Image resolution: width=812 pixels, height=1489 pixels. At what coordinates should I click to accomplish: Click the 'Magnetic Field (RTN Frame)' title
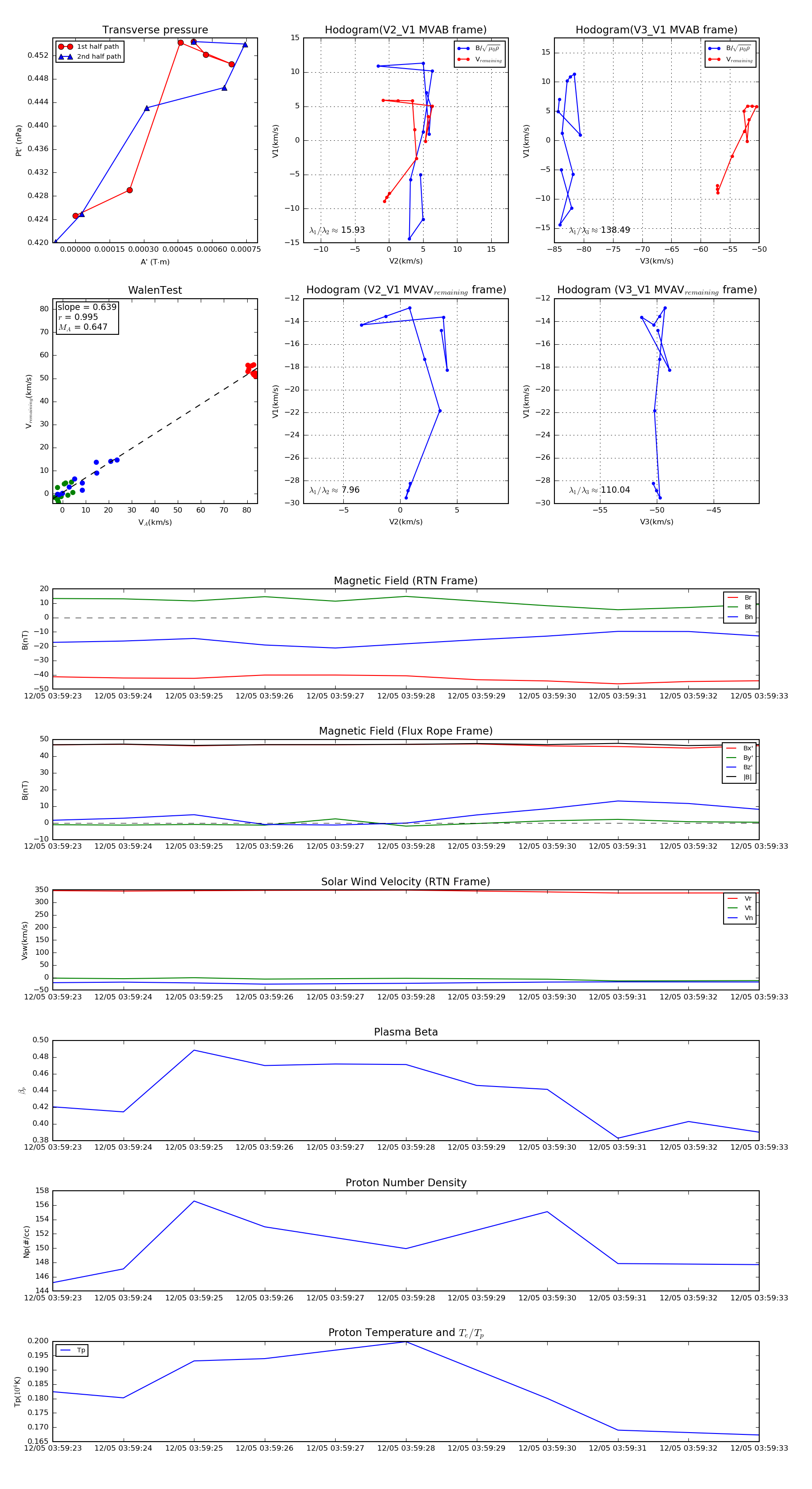pyautogui.click(x=406, y=581)
